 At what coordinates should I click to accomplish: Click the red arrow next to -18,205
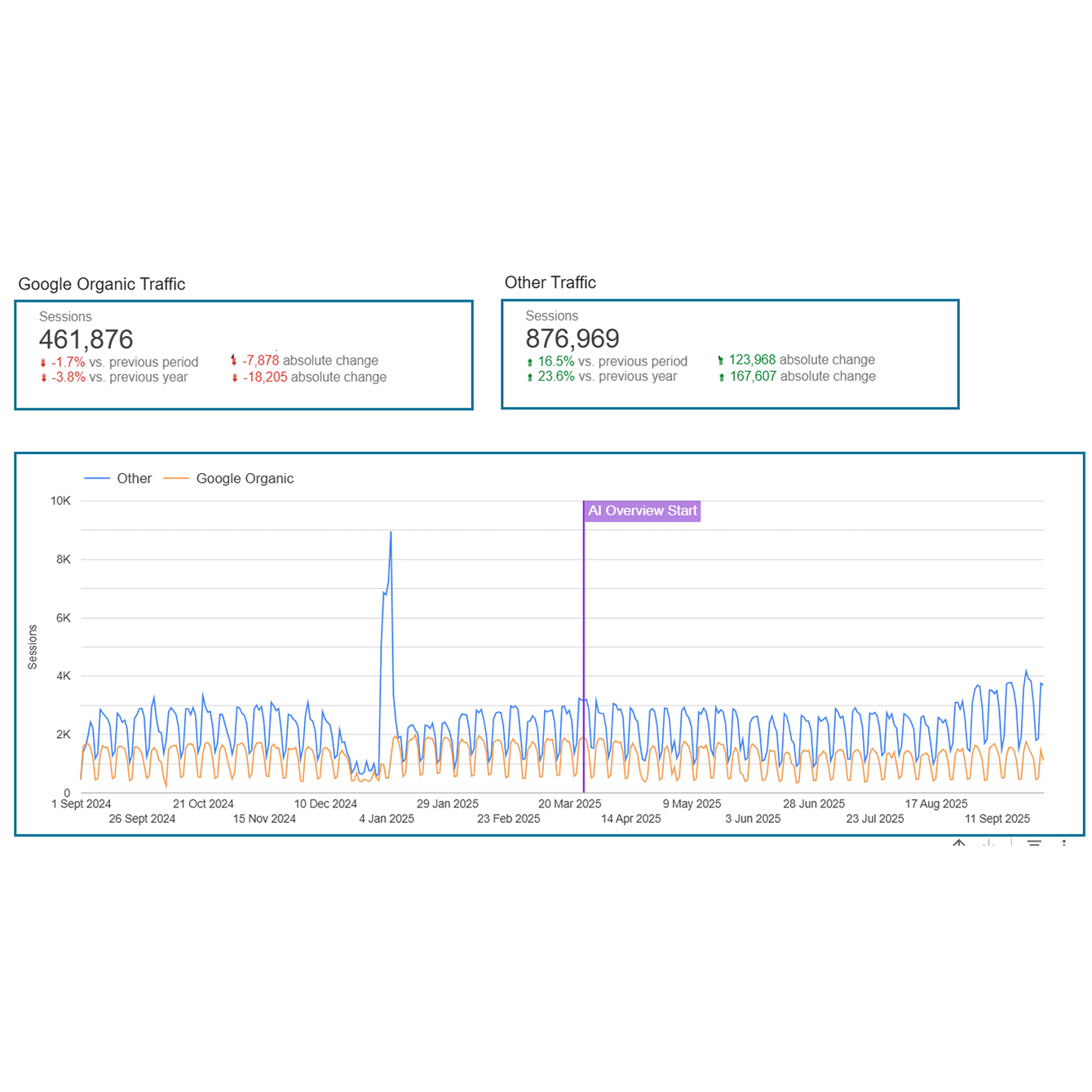(x=235, y=378)
